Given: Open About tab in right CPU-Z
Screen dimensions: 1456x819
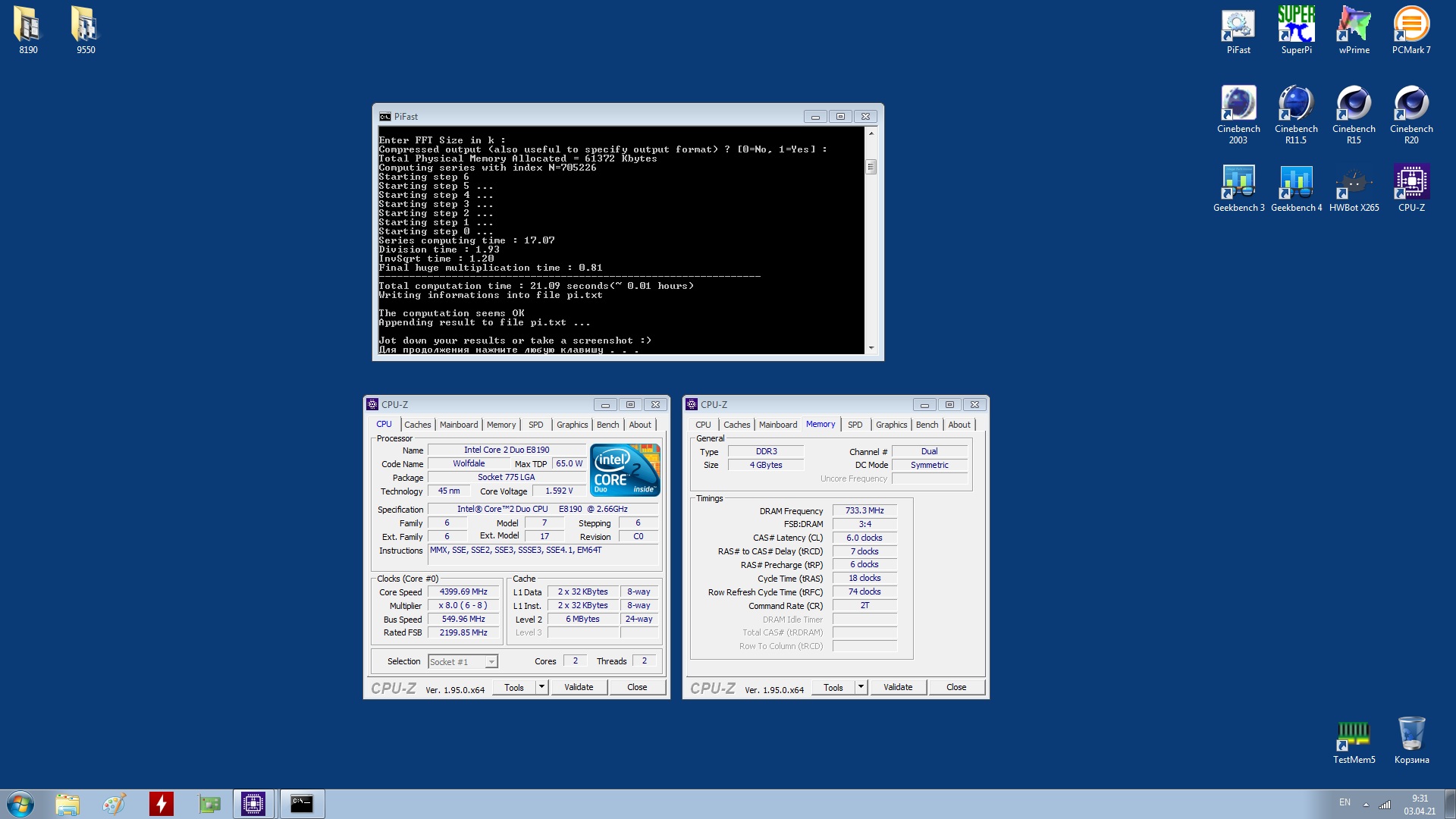Looking at the screenshot, I should pyautogui.click(x=959, y=425).
